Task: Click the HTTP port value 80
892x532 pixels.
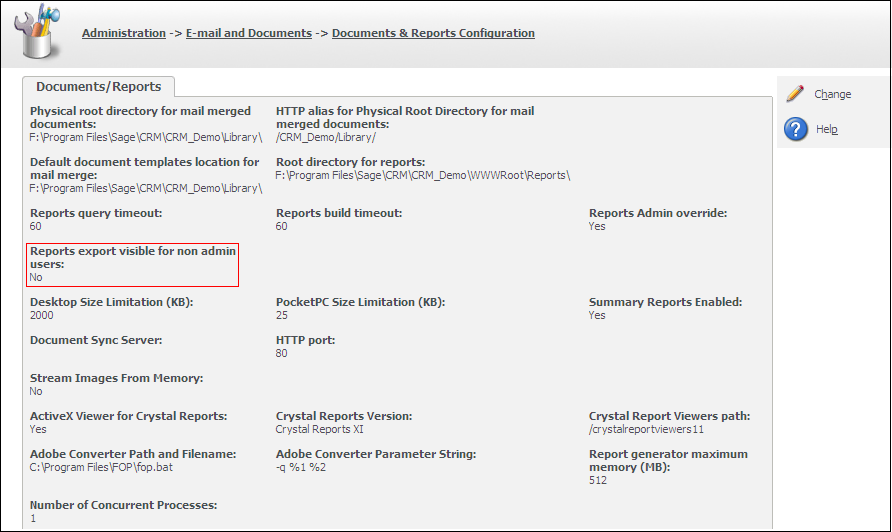Action: click(x=282, y=353)
